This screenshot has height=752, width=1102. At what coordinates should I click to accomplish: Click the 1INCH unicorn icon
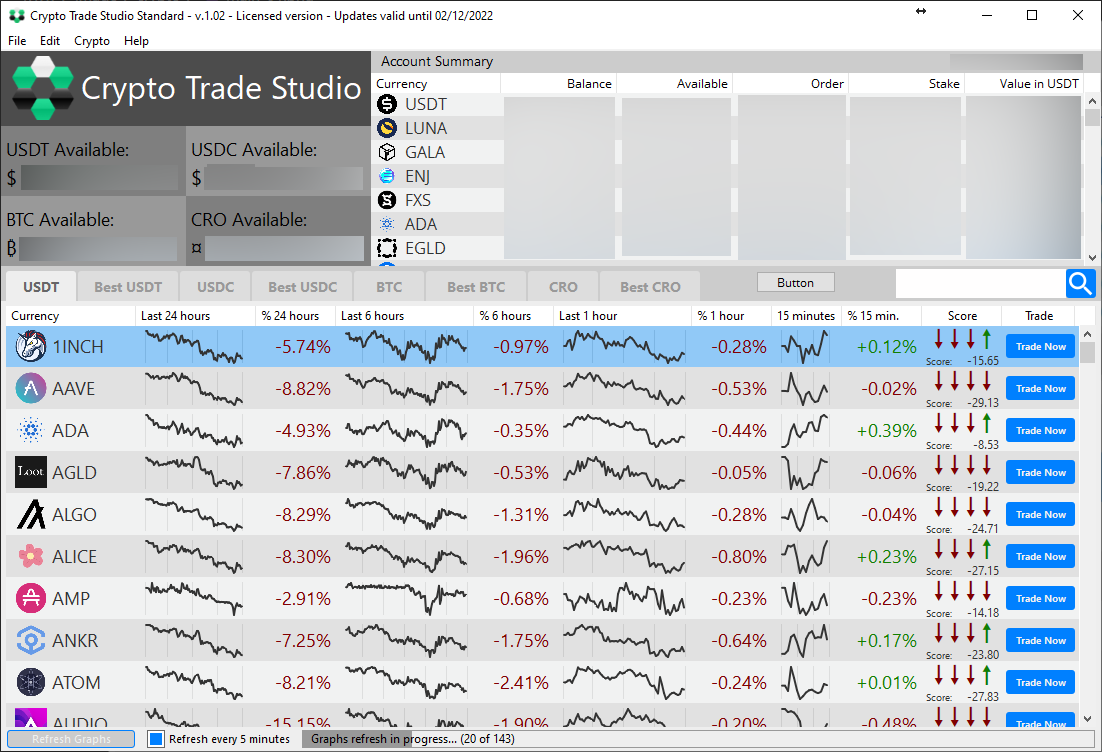point(30,346)
